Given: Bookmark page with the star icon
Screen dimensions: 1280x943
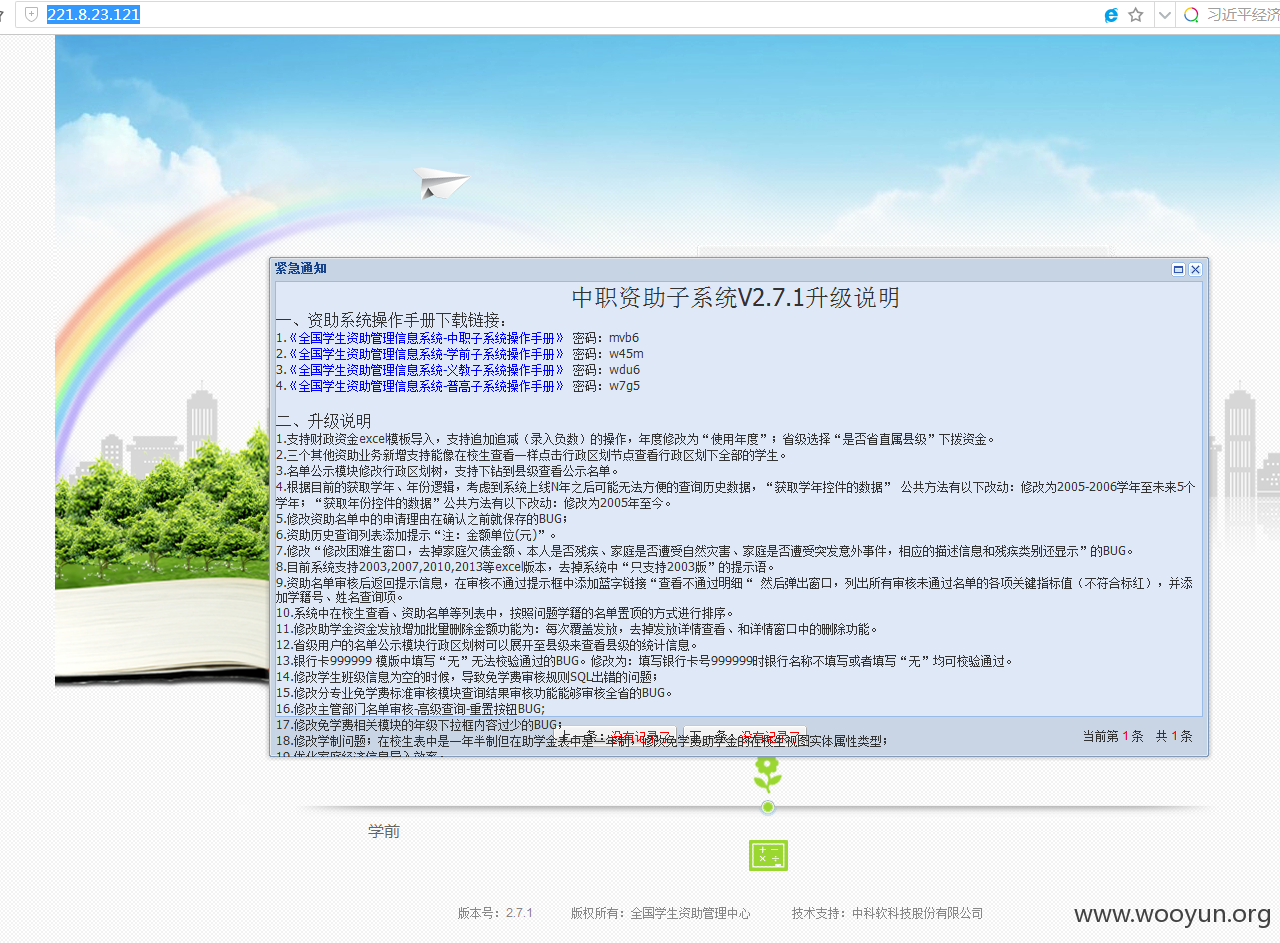Looking at the screenshot, I should (x=1136, y=15).
